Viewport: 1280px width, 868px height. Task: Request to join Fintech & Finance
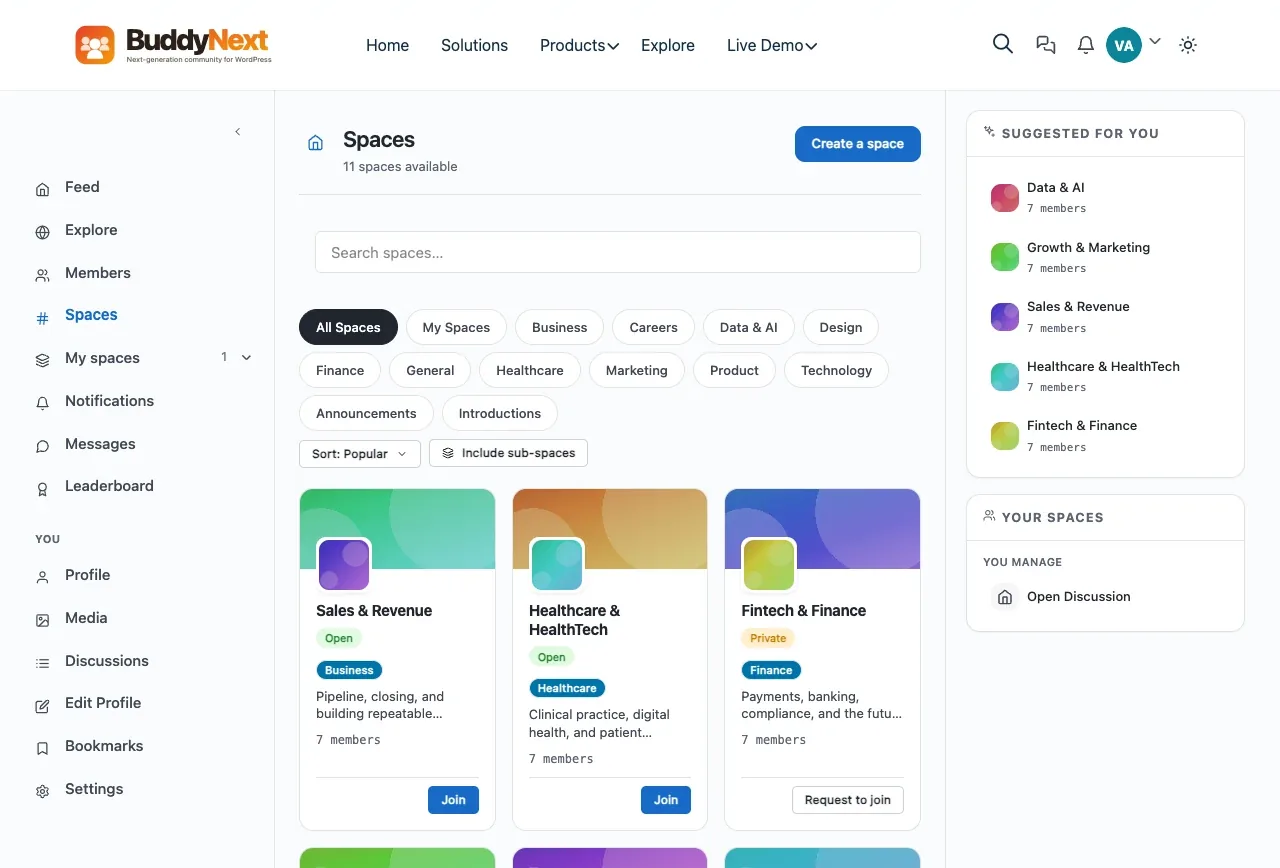(848, 800)
